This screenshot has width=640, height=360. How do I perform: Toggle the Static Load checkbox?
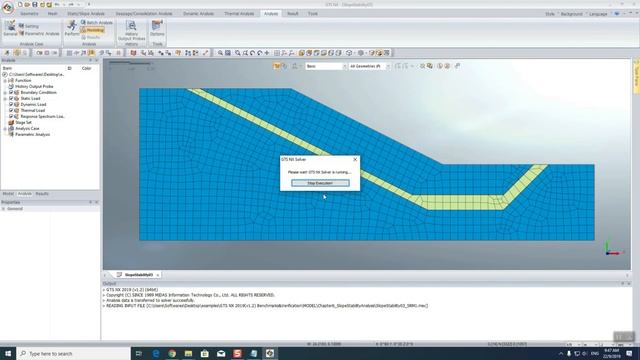pos(11,98)
